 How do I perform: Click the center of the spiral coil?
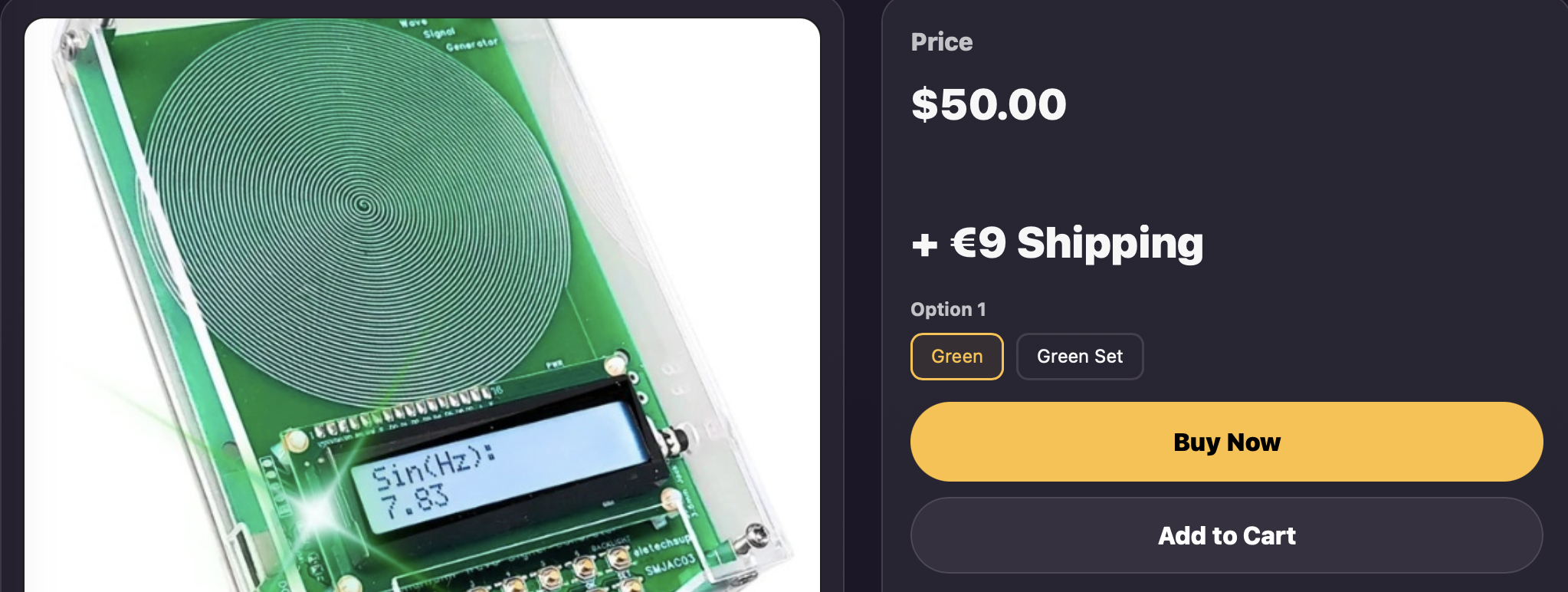363,204
